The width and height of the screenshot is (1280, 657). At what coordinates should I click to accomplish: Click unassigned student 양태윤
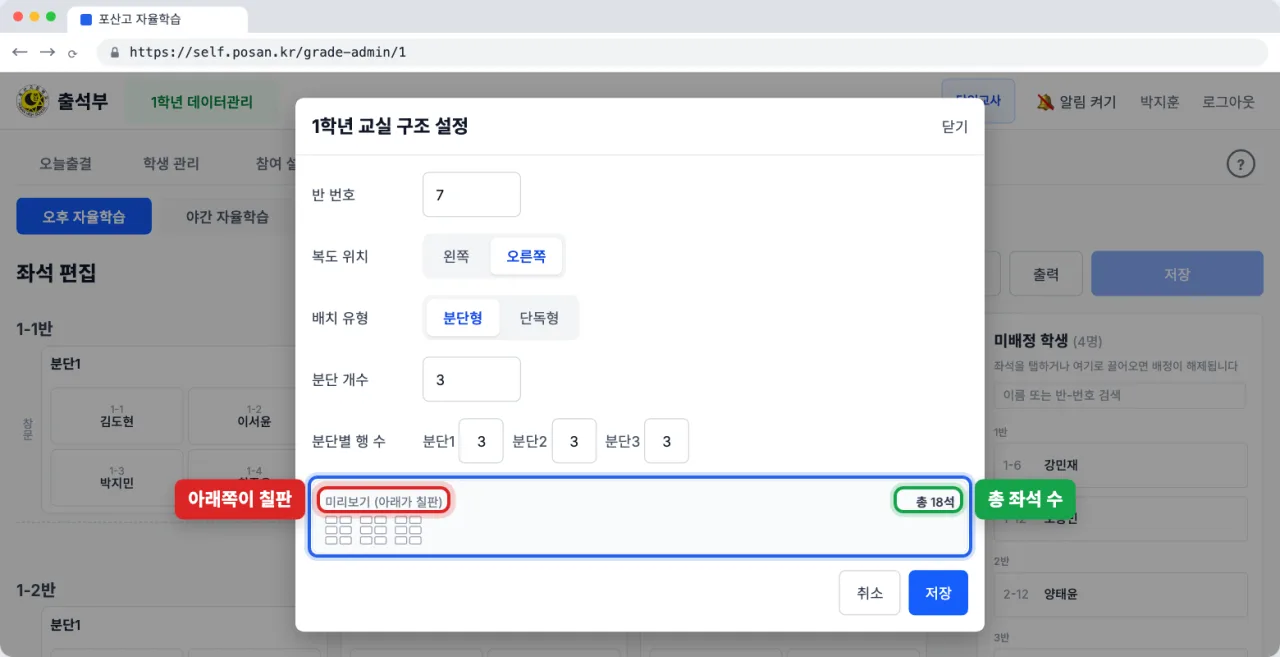point(1121,594)
